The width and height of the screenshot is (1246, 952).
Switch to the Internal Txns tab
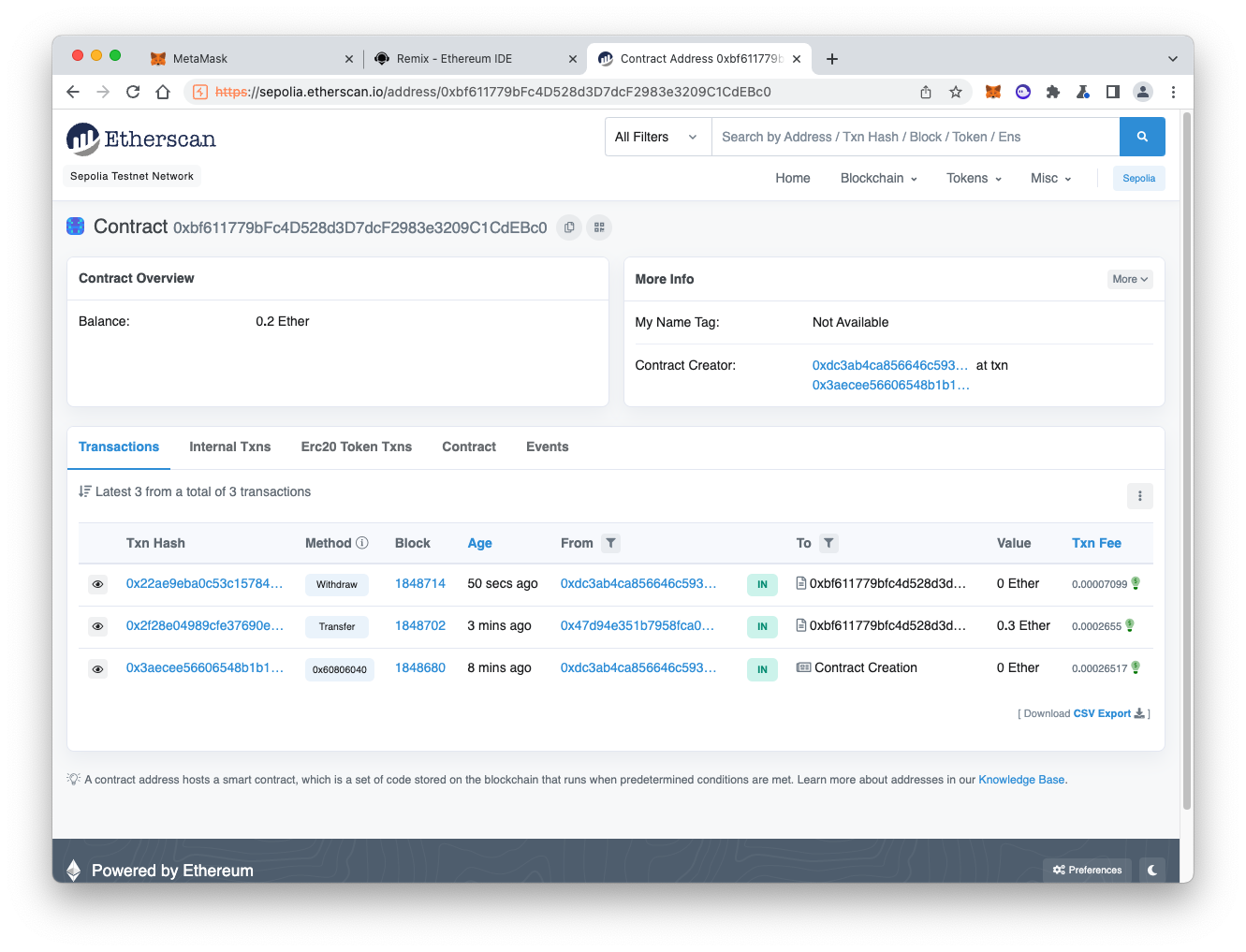tap(230, 447)
